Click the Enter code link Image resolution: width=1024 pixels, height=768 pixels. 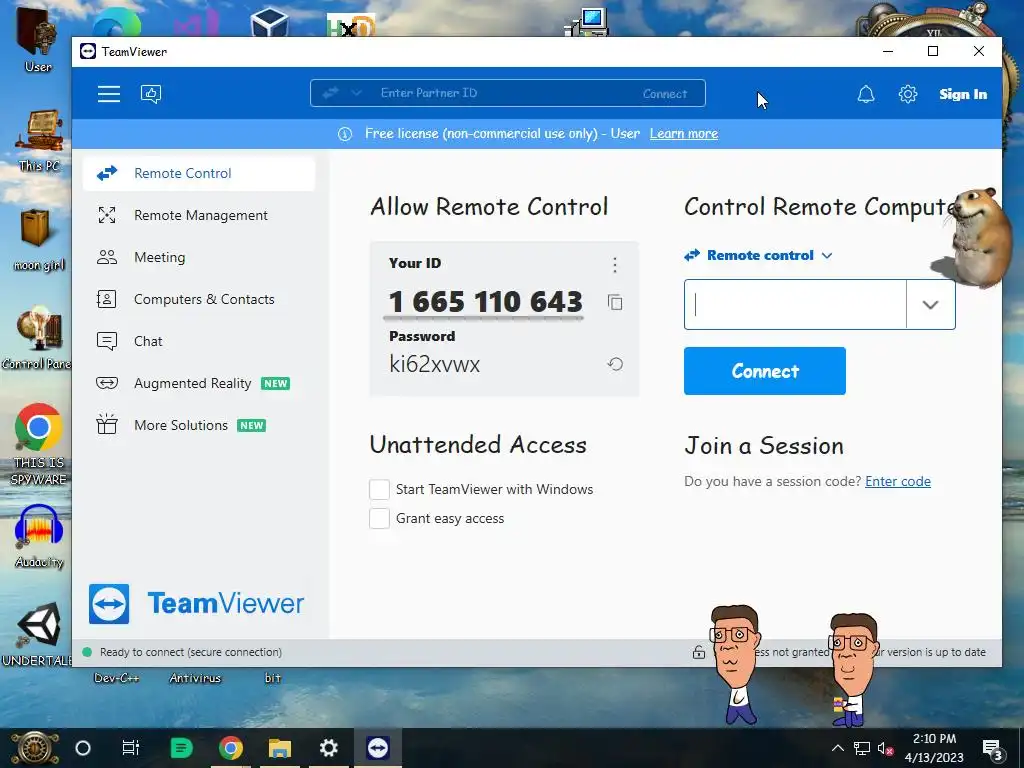pos(898,481)
